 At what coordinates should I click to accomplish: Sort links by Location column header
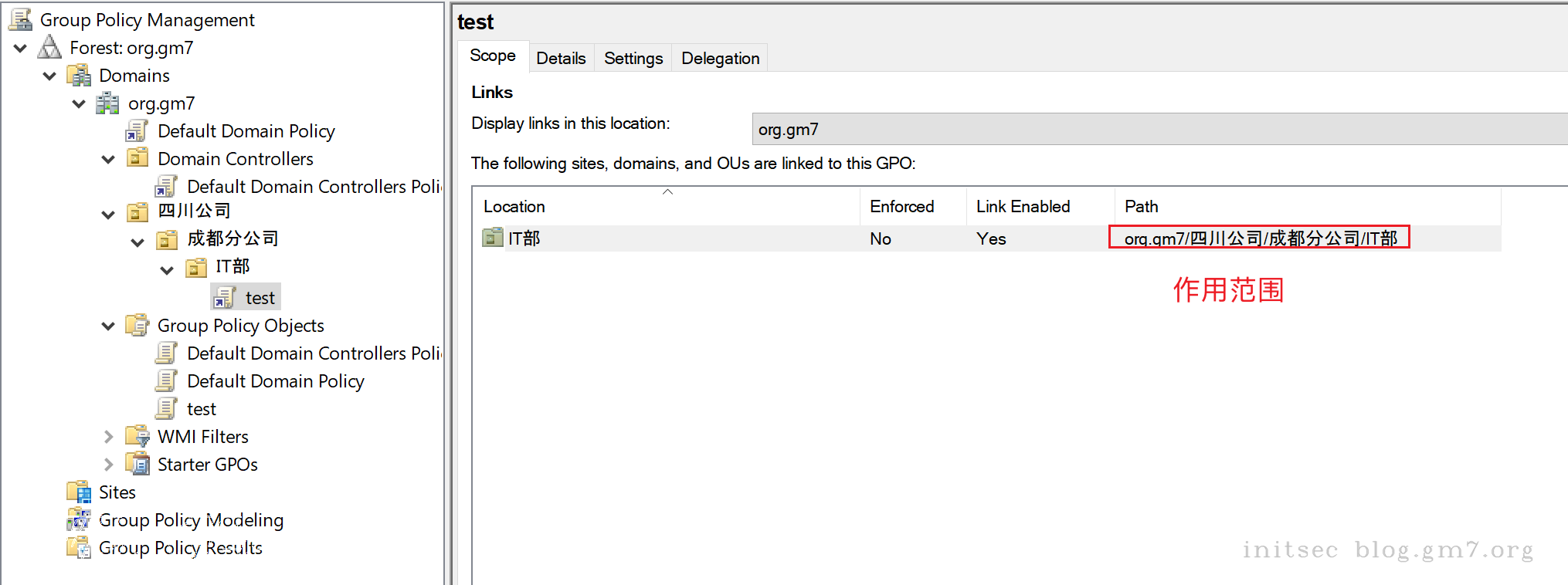click(x=514, y=207)
